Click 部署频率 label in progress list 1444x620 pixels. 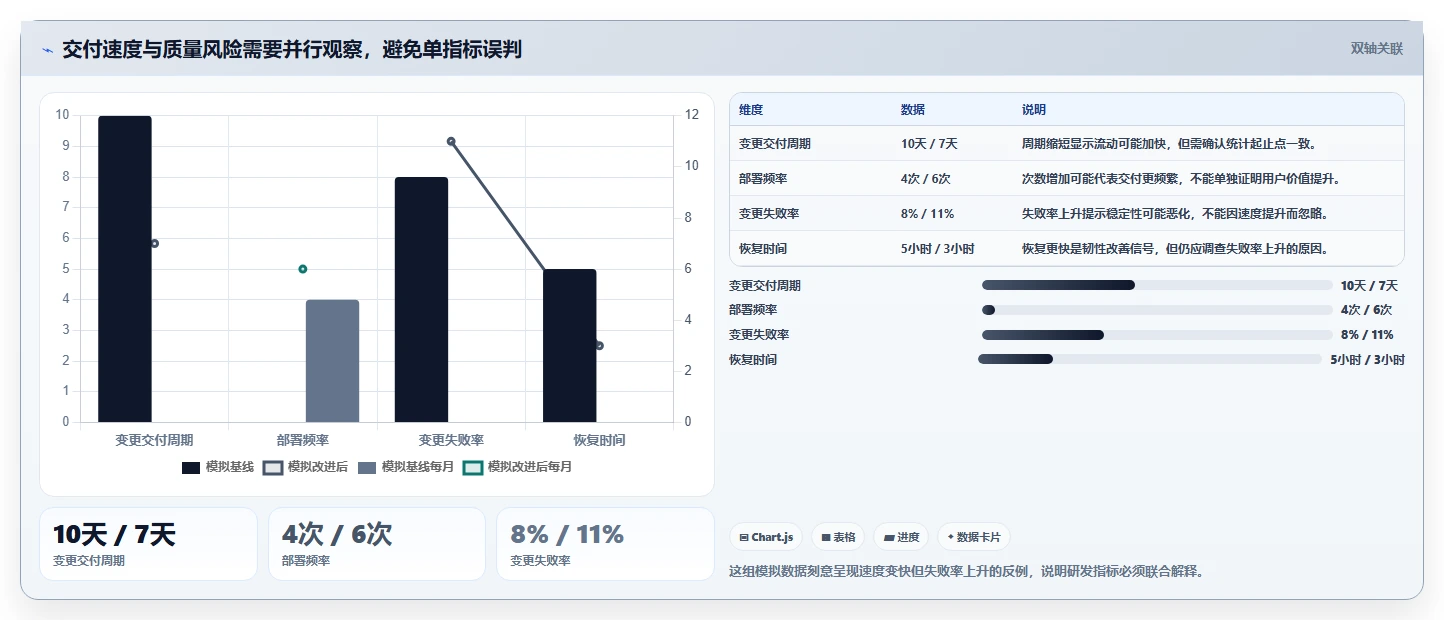coord(753,310)
